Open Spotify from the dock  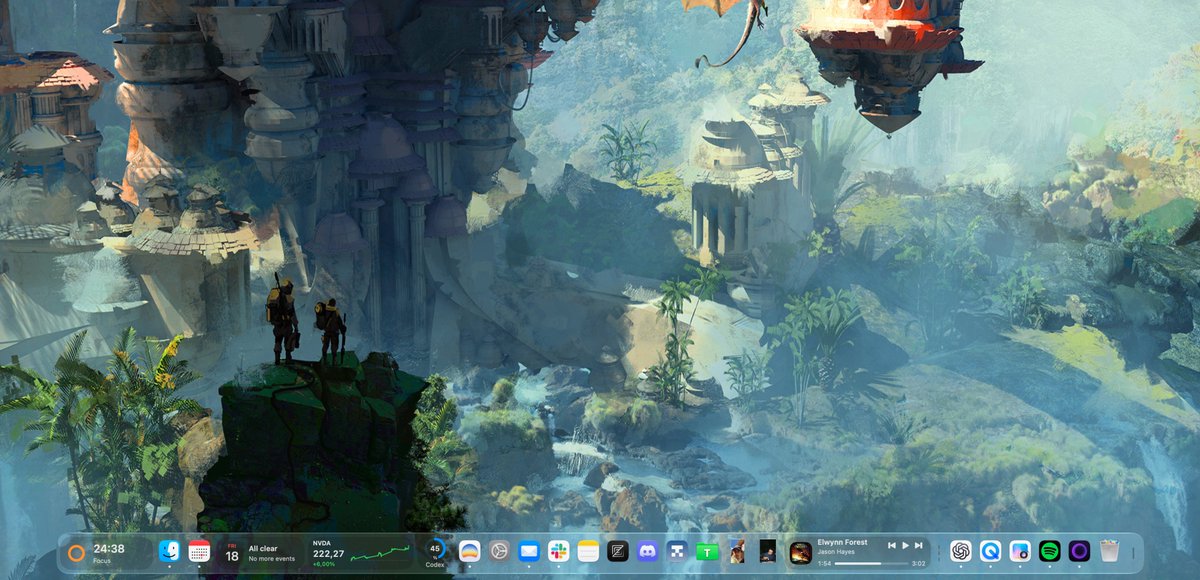[1050, 551]
